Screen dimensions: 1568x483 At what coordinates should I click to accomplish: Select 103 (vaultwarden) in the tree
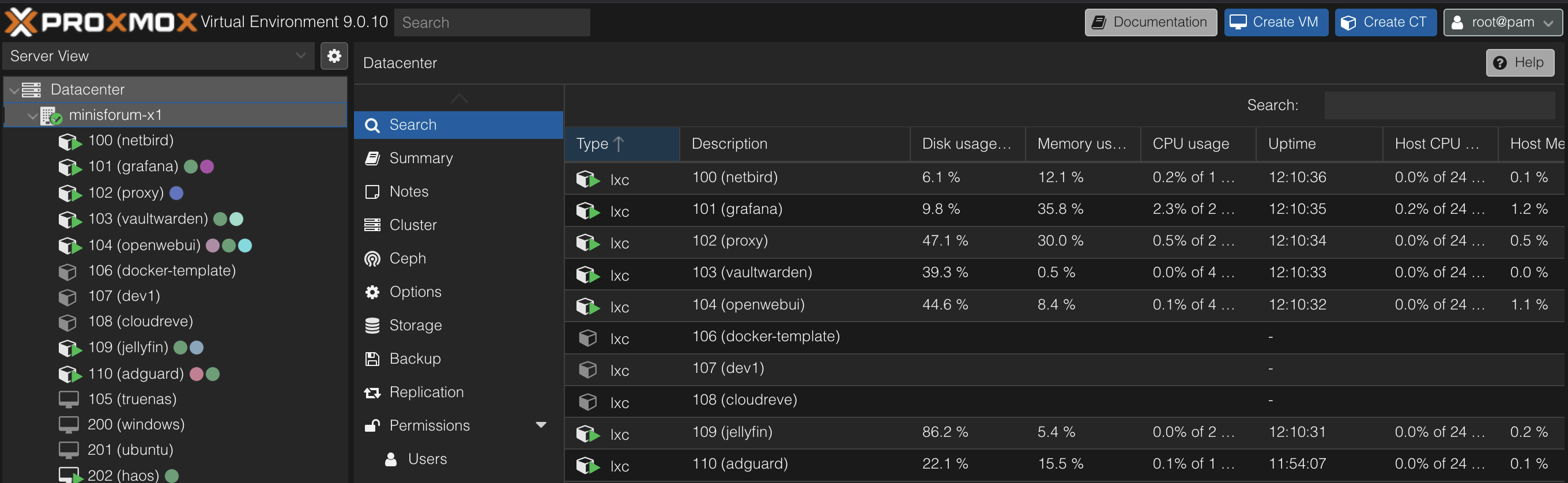click(148, 218)
